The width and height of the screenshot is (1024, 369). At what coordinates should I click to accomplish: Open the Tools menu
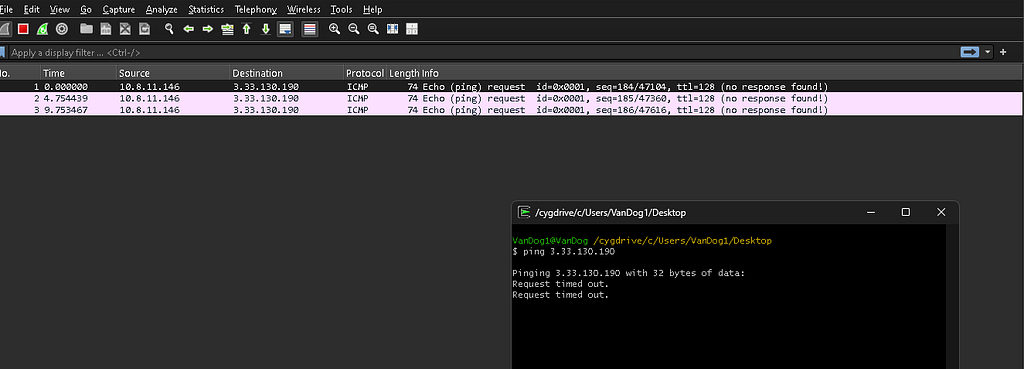click(341, 9)
